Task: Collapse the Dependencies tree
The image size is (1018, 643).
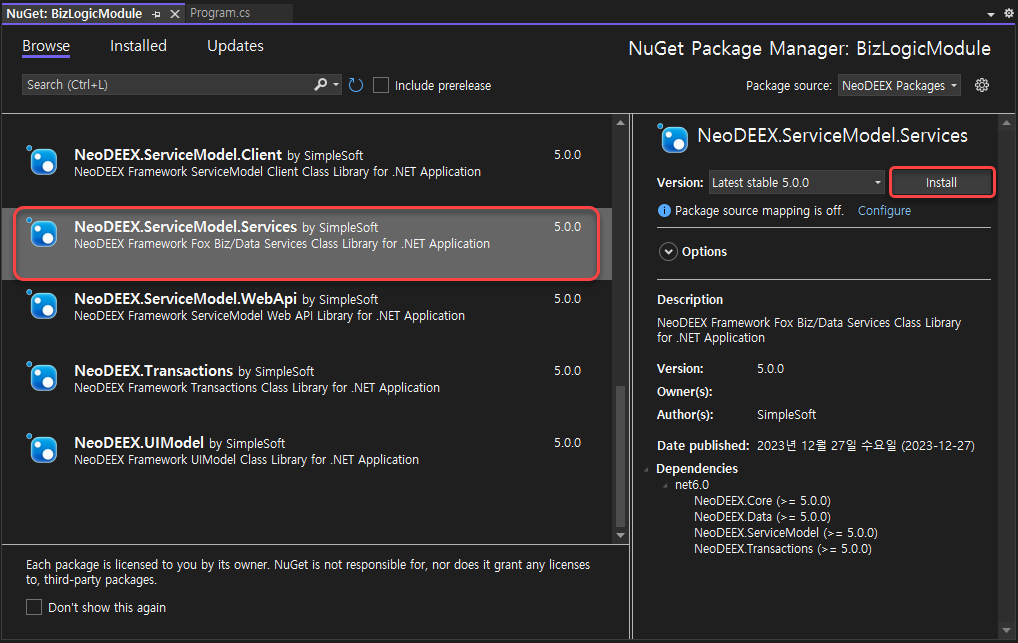Action: pyautogui.click(x=647, y=469)
